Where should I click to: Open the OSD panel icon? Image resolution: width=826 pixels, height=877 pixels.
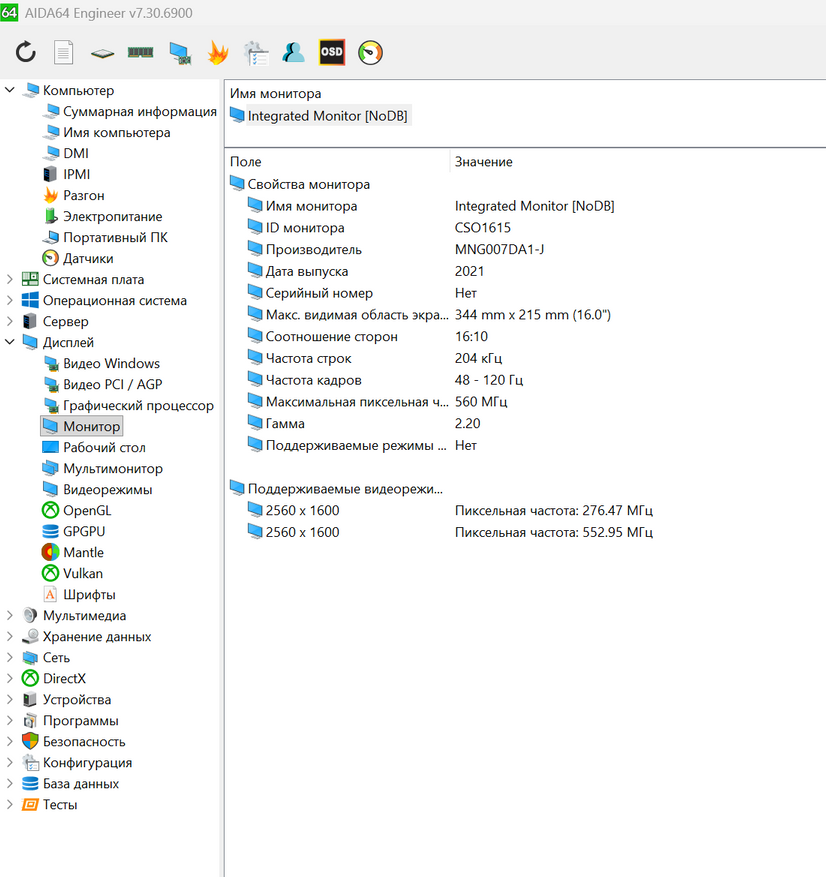[x=332, y=53]
